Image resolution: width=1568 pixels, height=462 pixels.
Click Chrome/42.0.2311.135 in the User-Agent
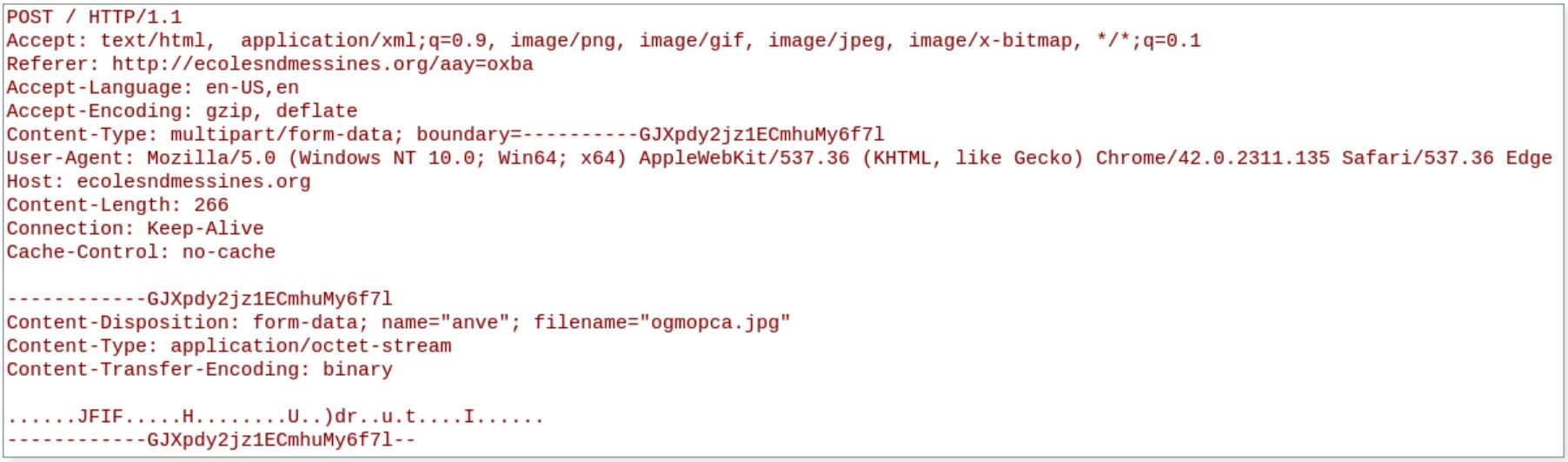(x=1212, y=158)
